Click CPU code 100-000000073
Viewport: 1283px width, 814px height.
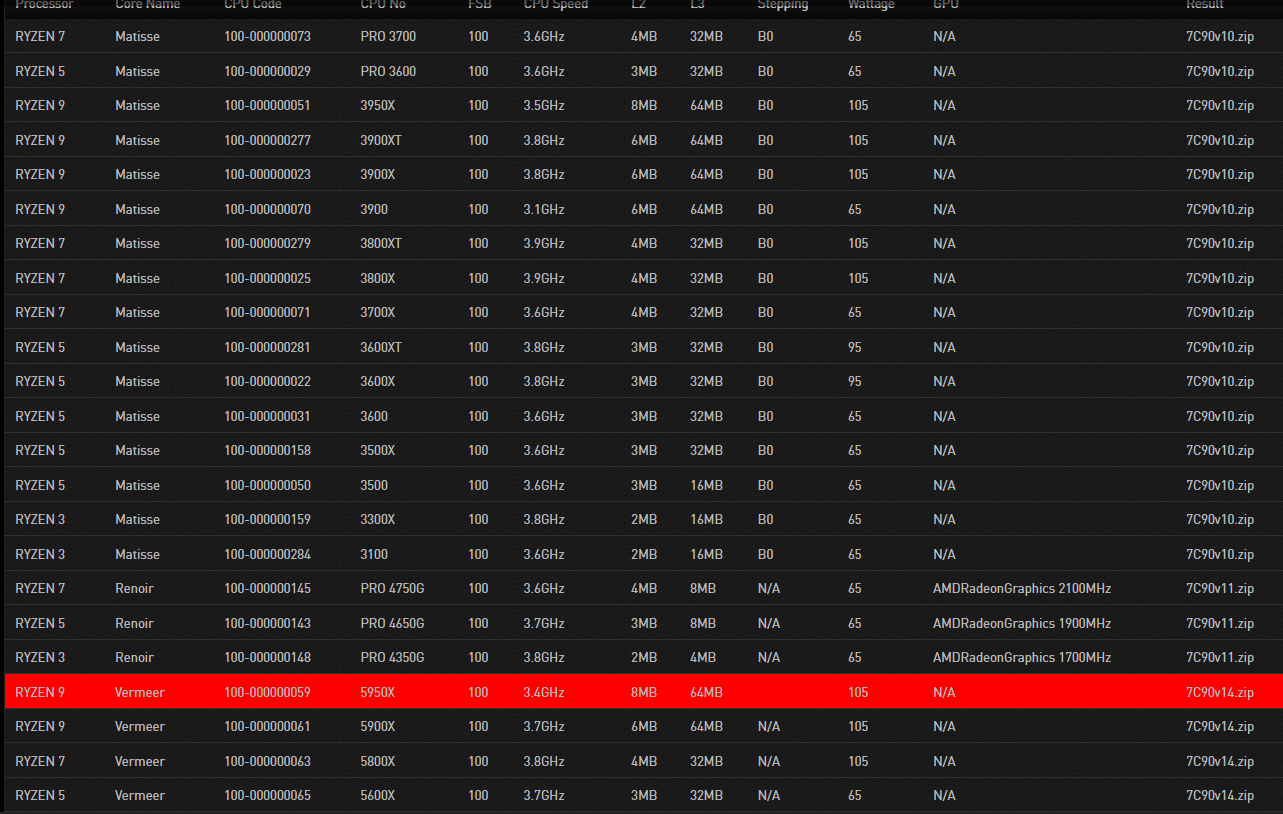267,36
